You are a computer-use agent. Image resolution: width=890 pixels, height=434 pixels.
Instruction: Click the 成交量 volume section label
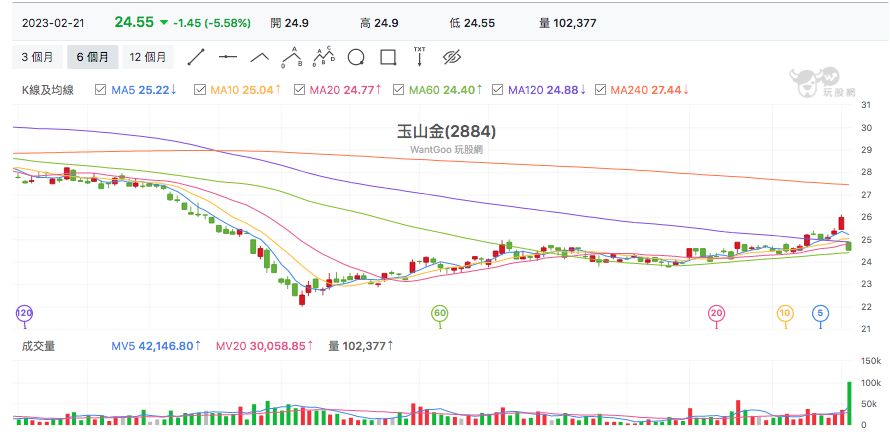pyautogui.click(x=38, y=346)
